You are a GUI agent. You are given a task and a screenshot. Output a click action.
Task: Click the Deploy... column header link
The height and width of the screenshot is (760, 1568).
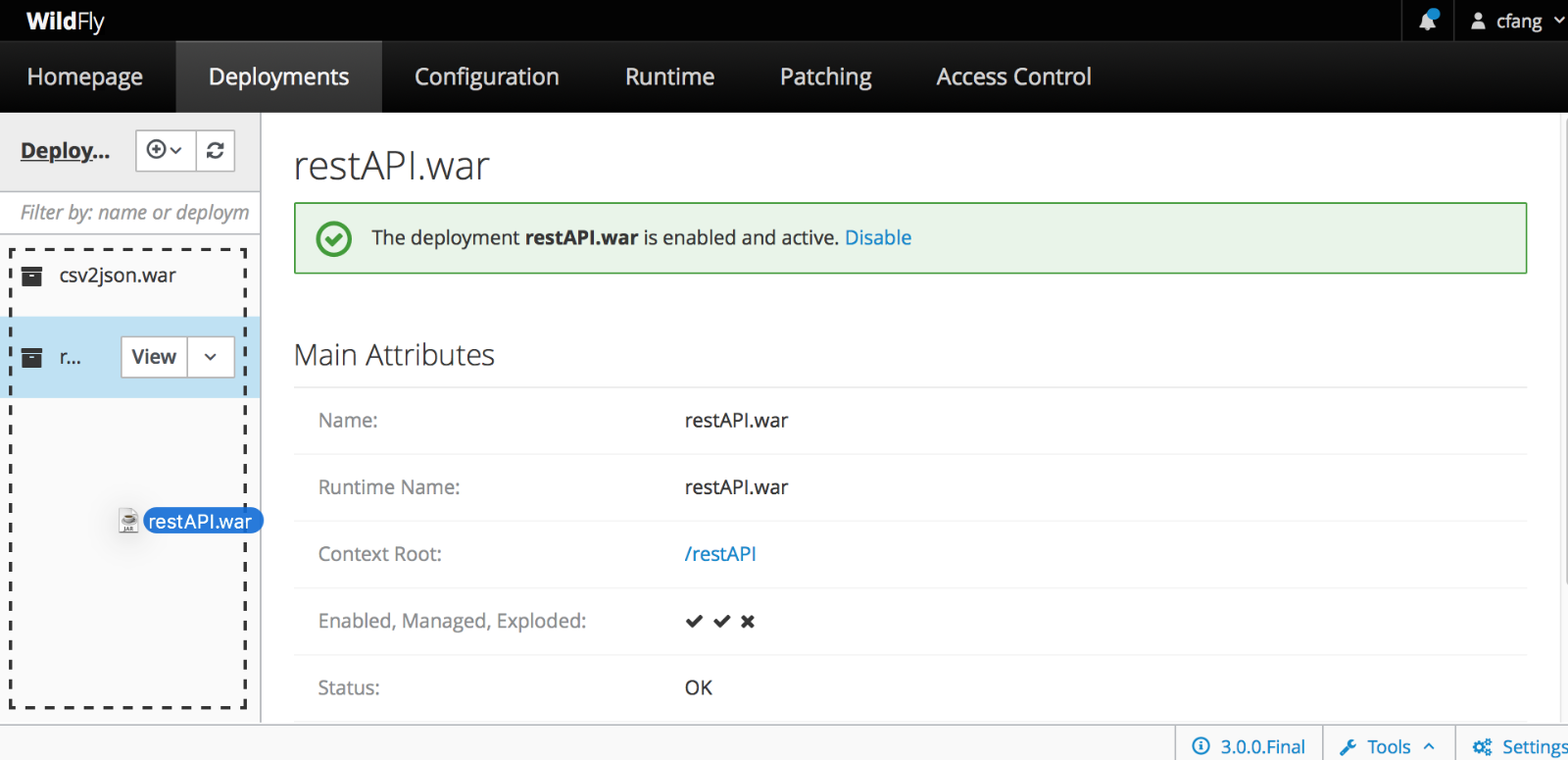click(x=65, y=151)
